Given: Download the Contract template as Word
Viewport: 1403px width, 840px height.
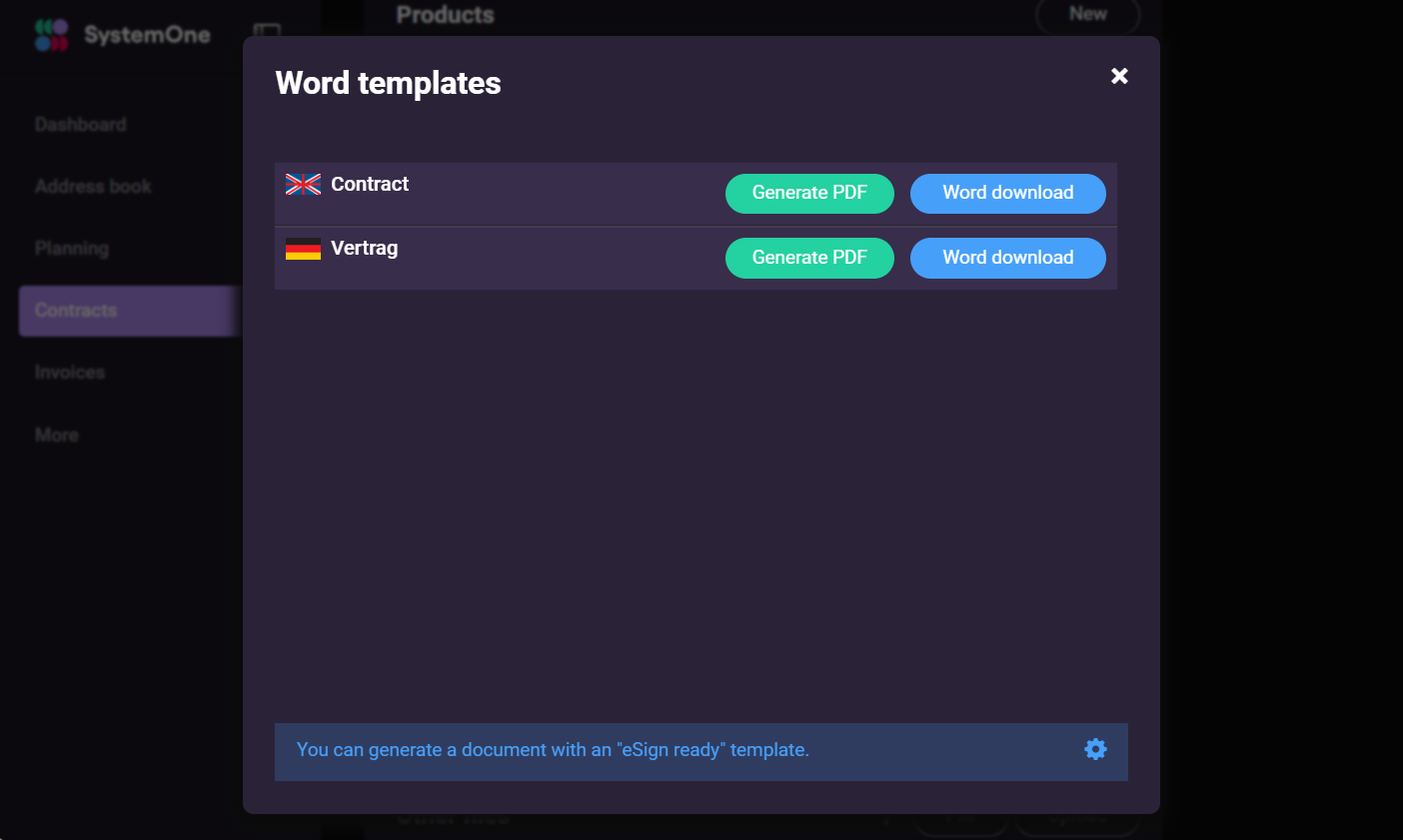Looking at the screenshot, I should 1007,193.
